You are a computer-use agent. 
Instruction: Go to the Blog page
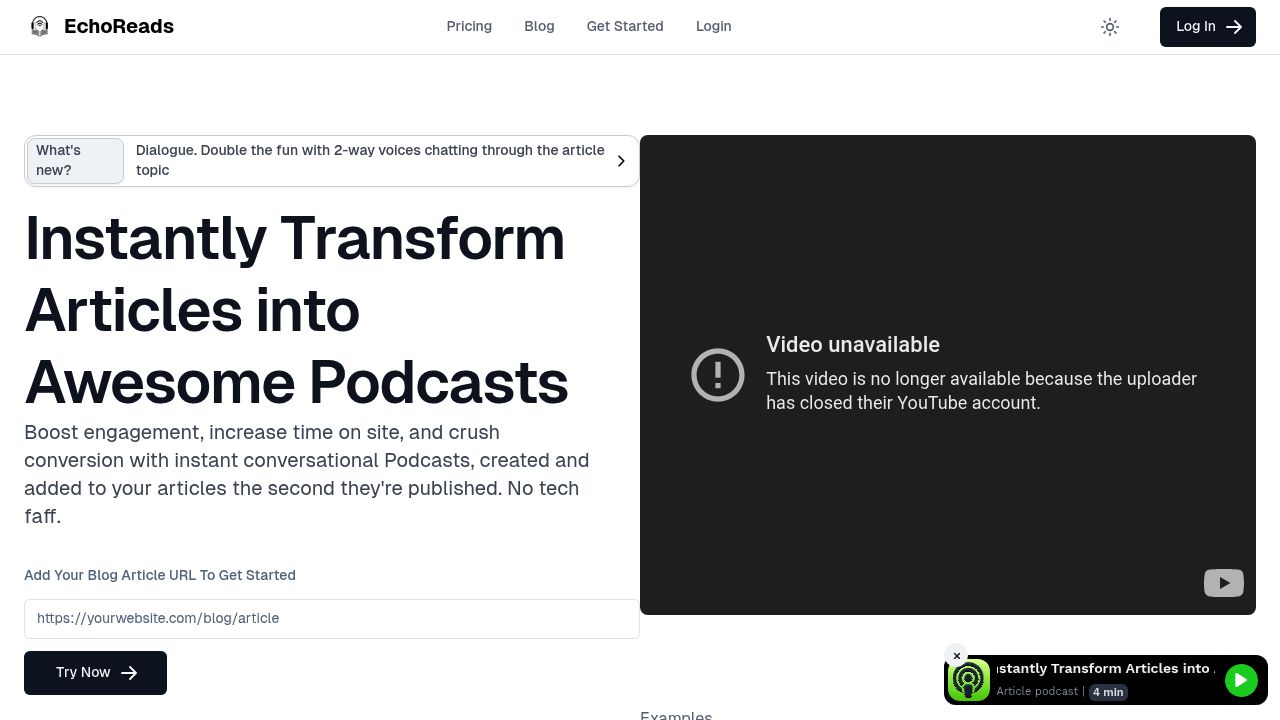[x=539, y=26]
